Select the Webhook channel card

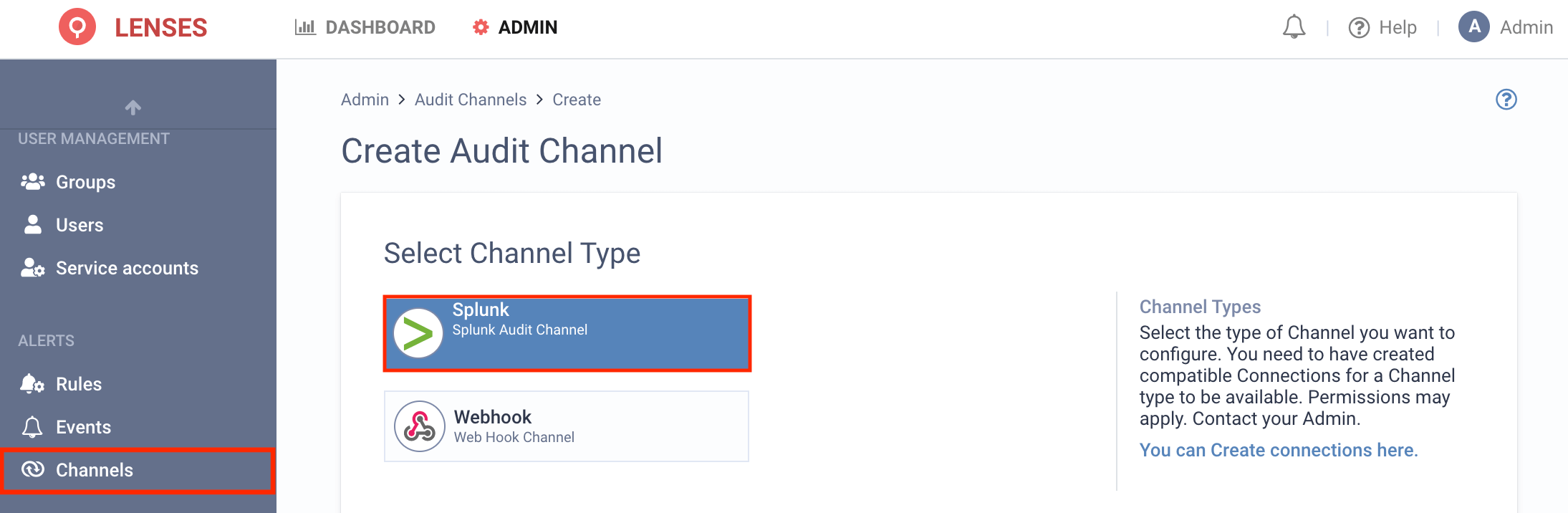567,426
